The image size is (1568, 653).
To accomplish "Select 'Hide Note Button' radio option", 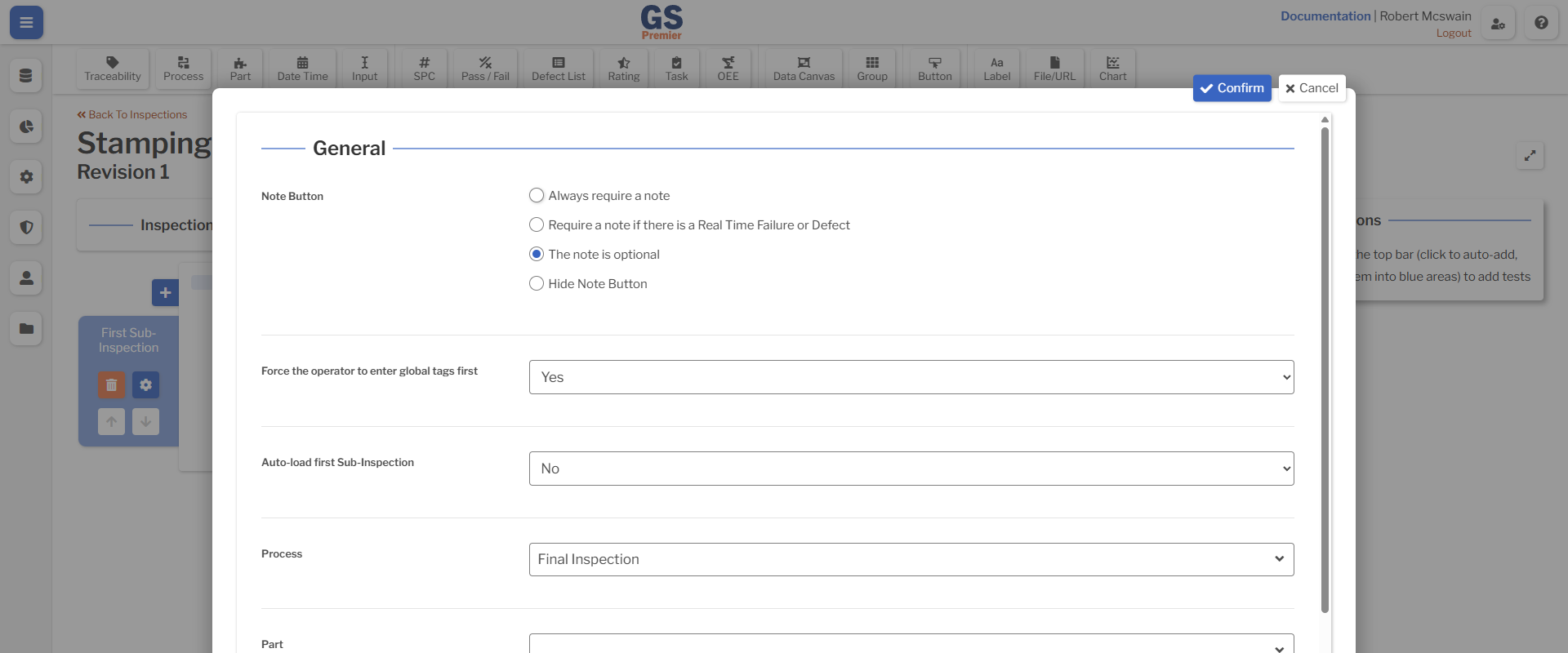I will point(537,284).
